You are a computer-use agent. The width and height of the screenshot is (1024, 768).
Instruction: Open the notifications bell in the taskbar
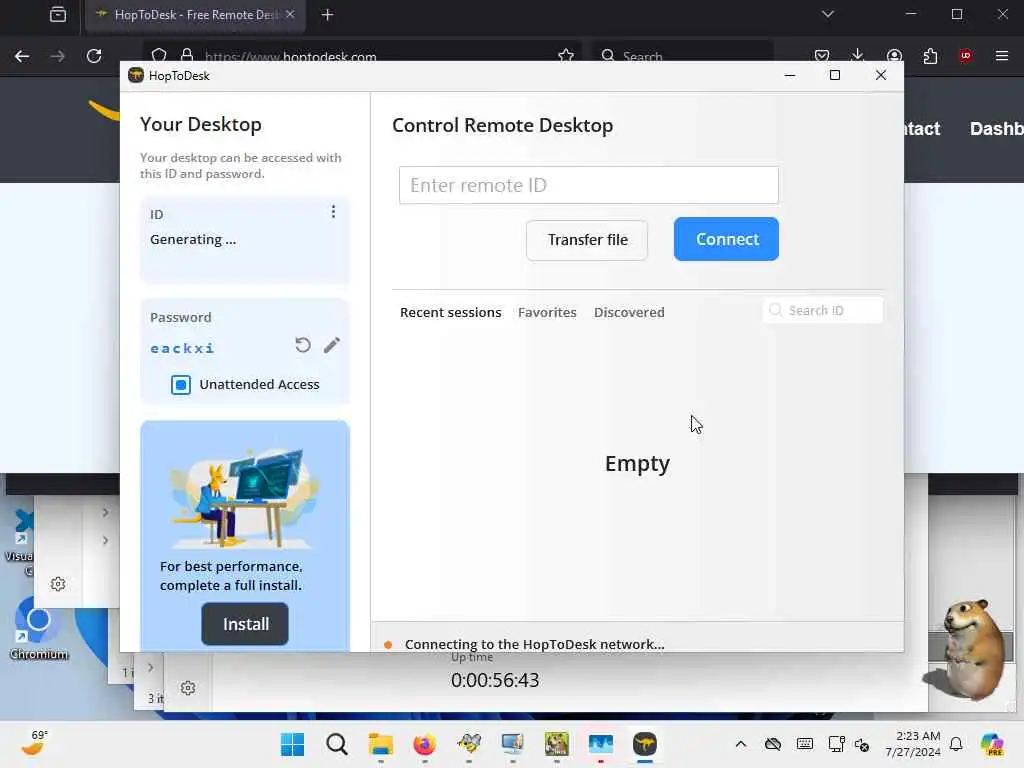[x=956, y=744]
